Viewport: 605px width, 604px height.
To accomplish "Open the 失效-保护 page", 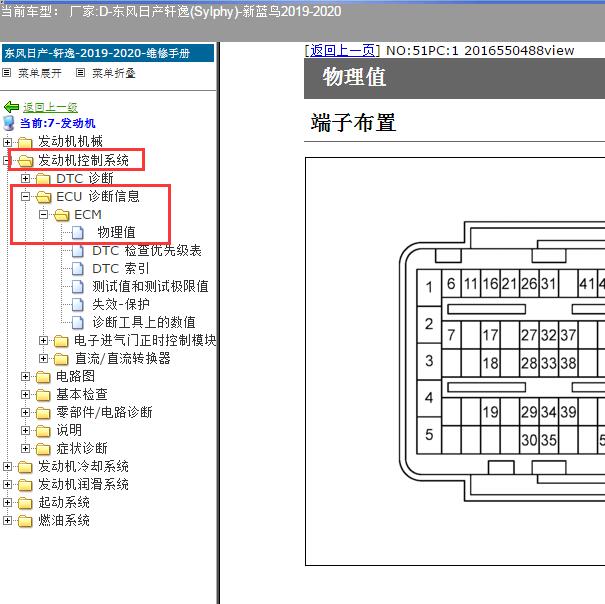I will (120, 305).
